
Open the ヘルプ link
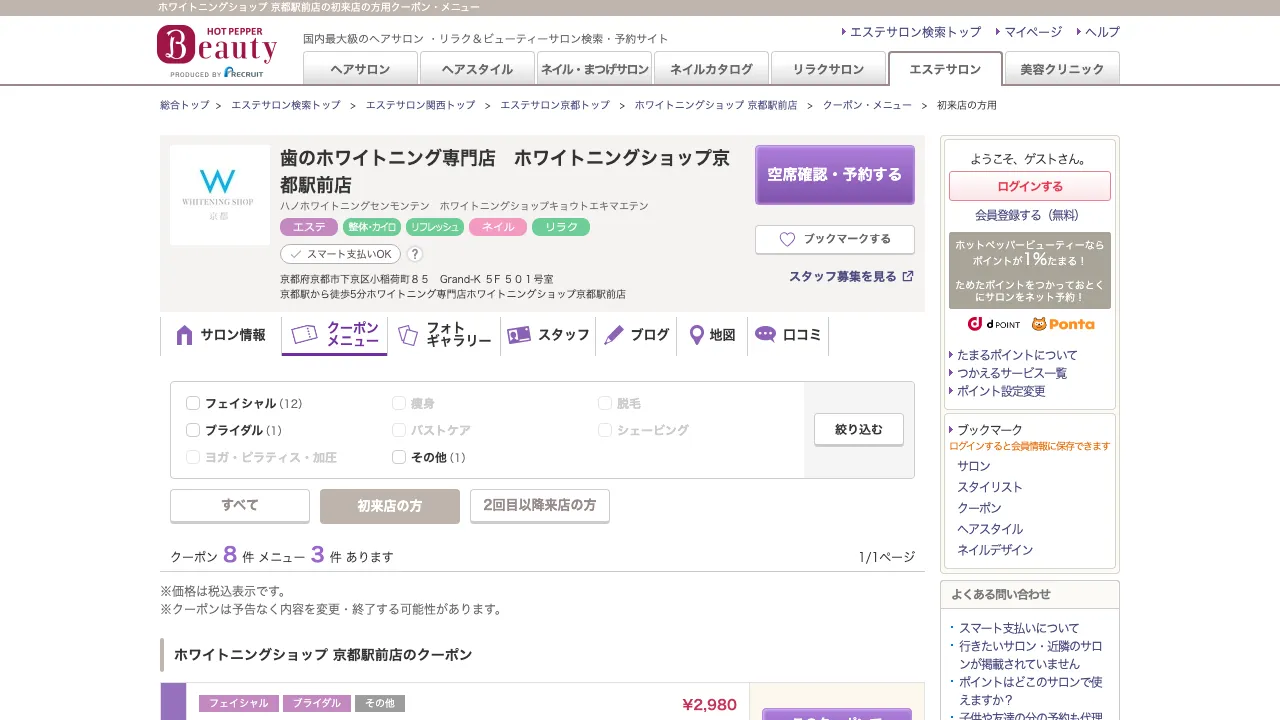pyautogui.click(x=1102, y=32)
